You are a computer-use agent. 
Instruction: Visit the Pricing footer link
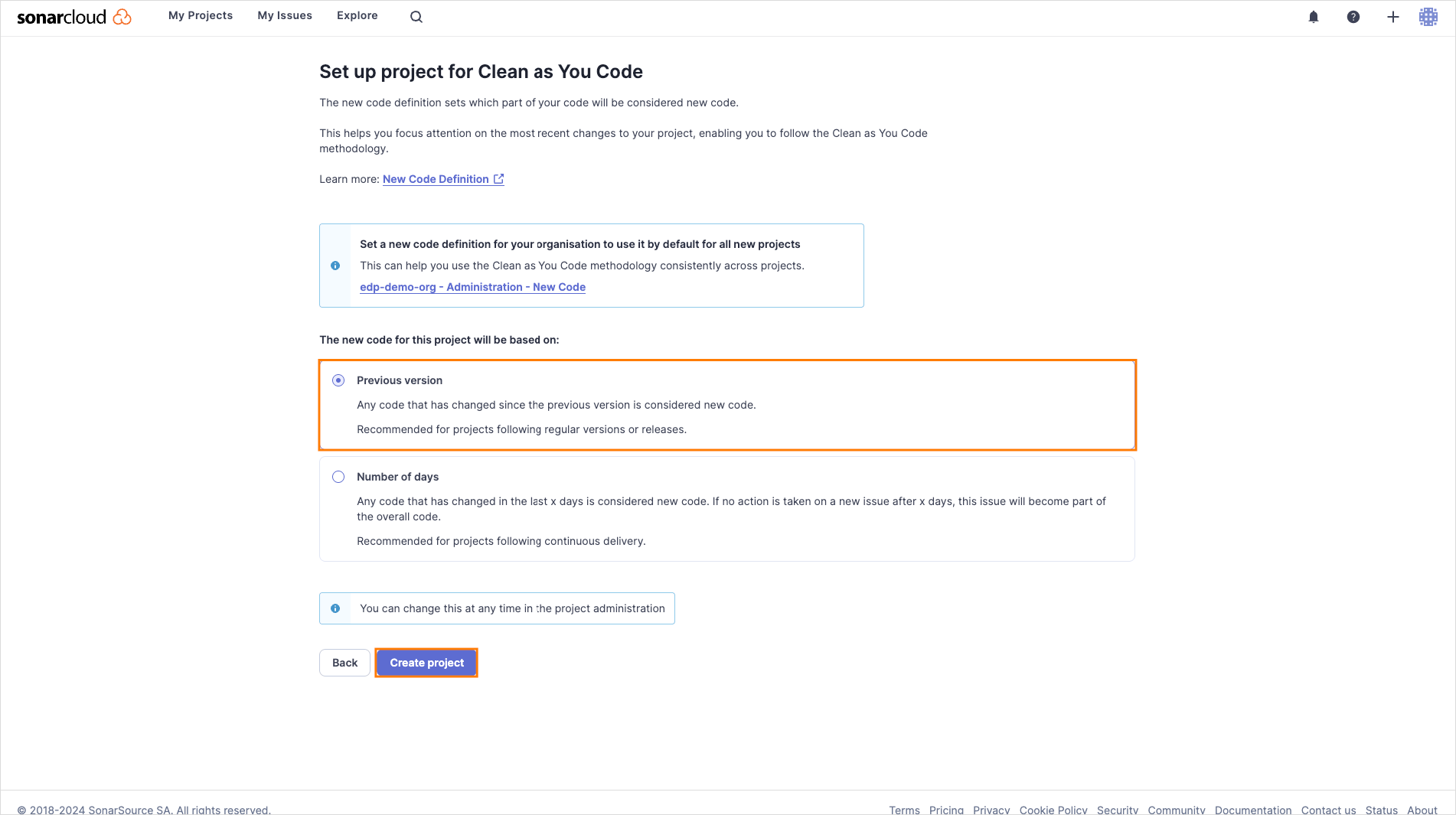coord(946,810)
